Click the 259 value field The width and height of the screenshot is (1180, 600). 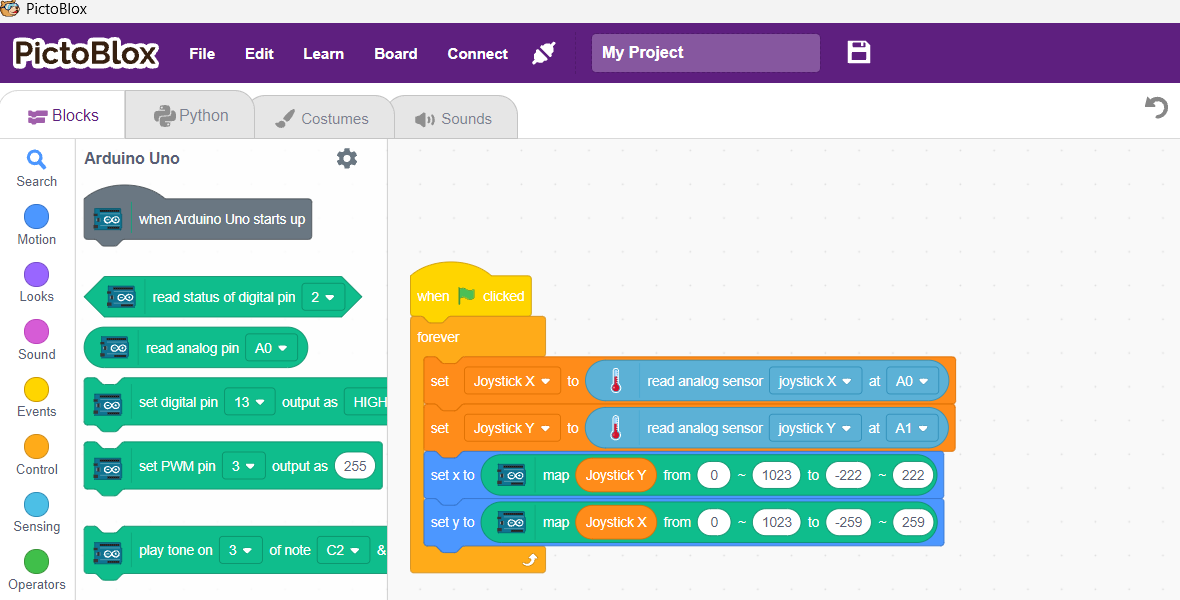pyautogui.click(x=913, y=522)
